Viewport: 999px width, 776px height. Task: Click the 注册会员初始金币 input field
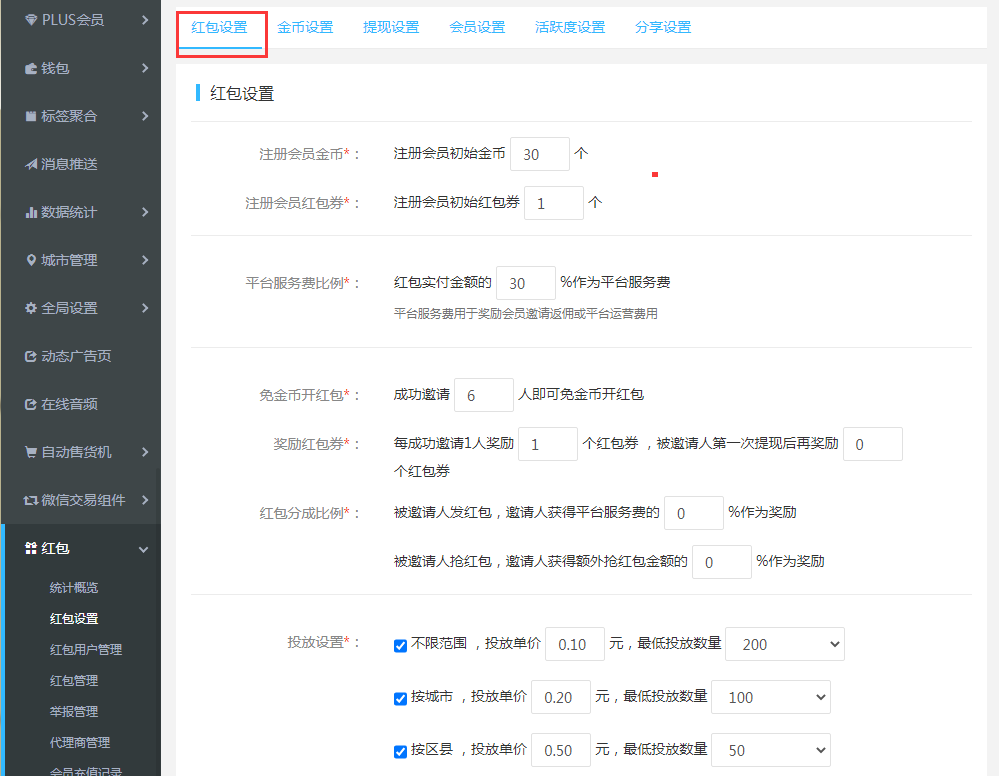click(539, 154)
